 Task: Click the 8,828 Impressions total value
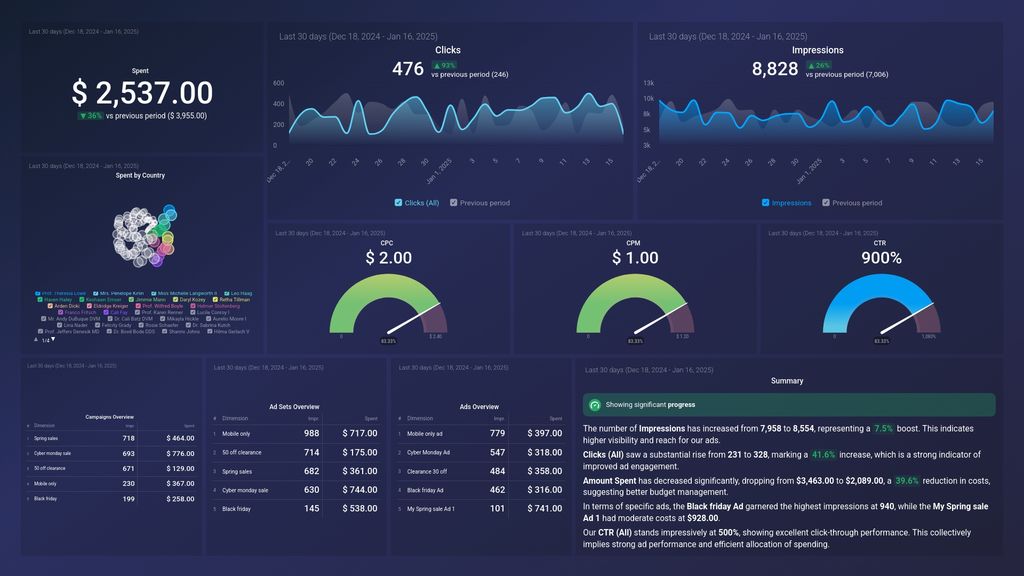775,69
